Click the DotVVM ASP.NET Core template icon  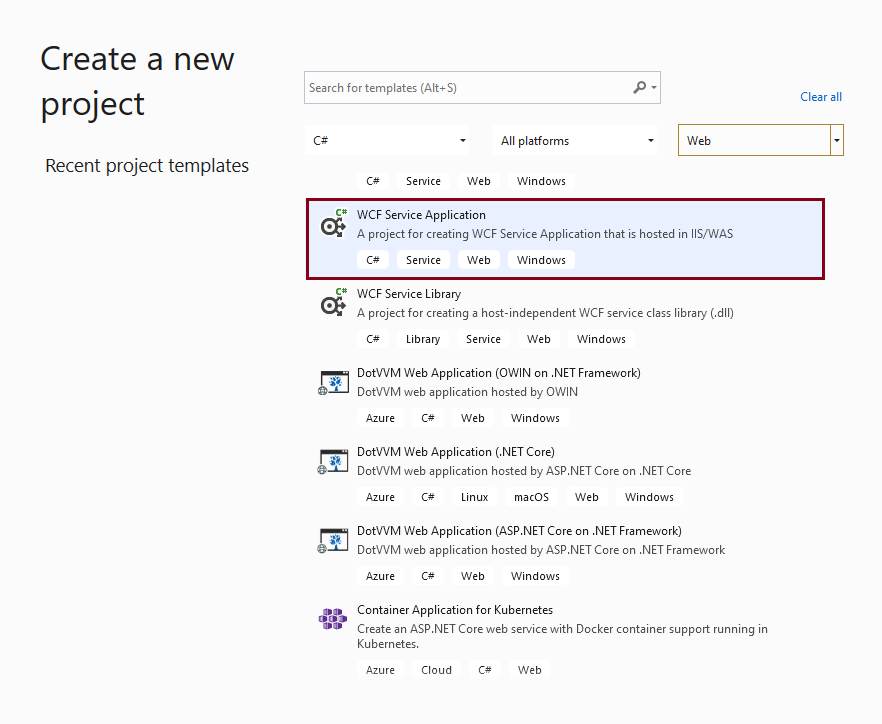click(333, 540)
